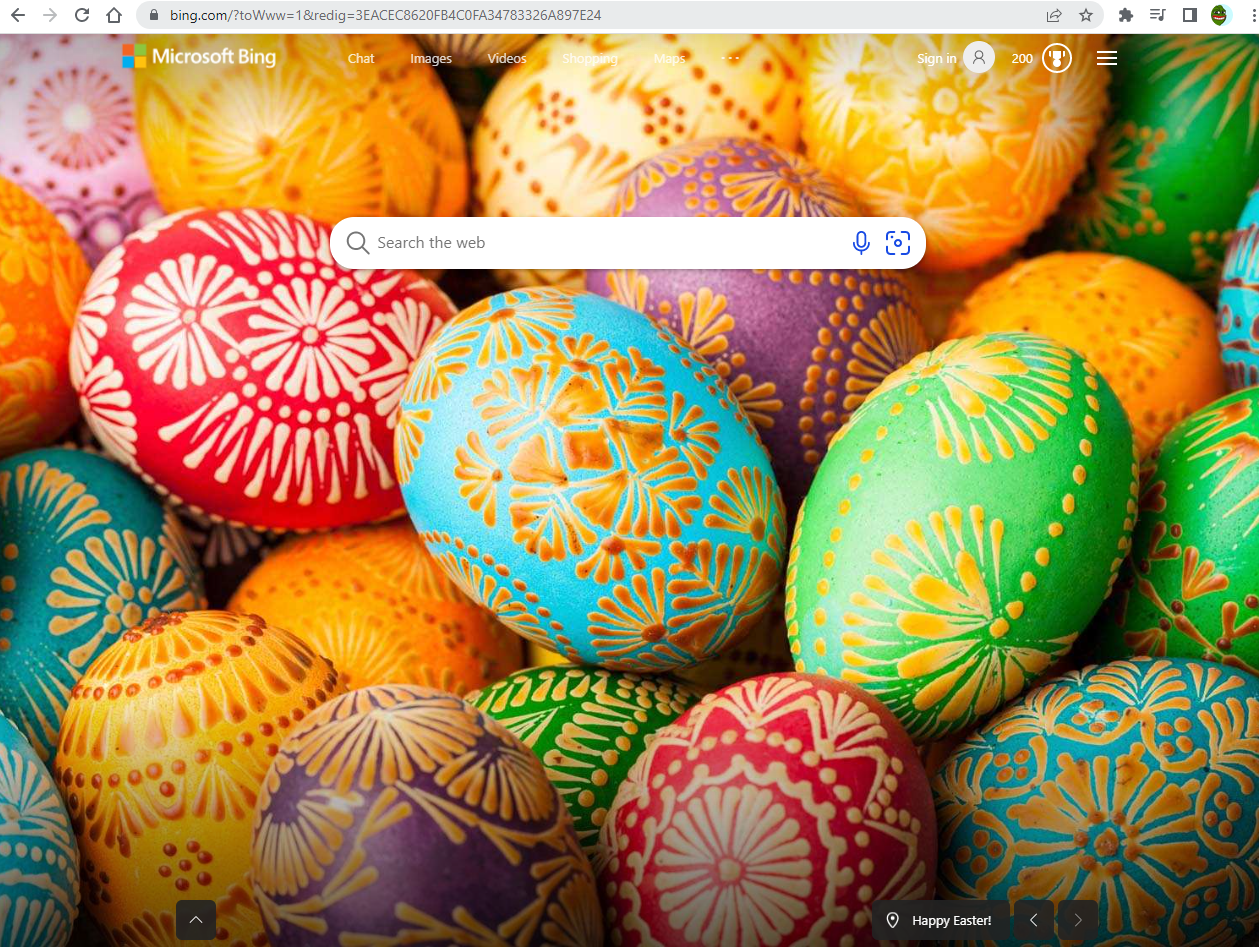
Task: Open the media controls icon
Action: coord(1158,15)
